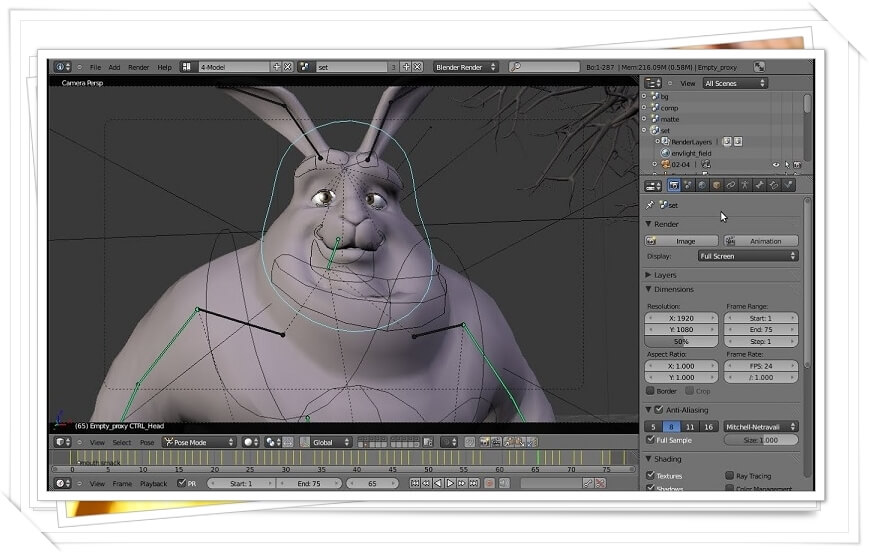The image size is (869, 553).
Task: Open the Mitchell-Netravali filter dropdown
Action: click(x=761, y=427)
